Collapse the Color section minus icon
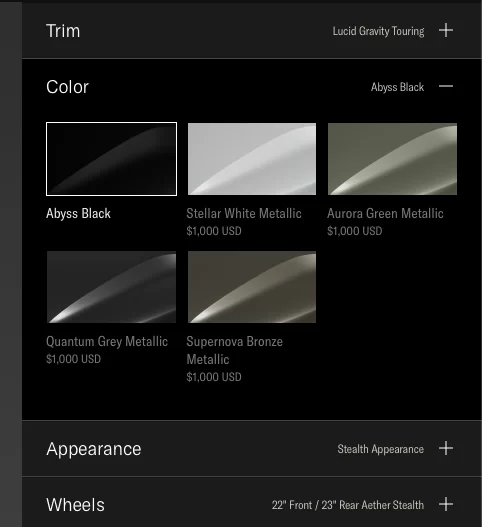This screenshot has width=482, height=527. (x=446, y=86)
